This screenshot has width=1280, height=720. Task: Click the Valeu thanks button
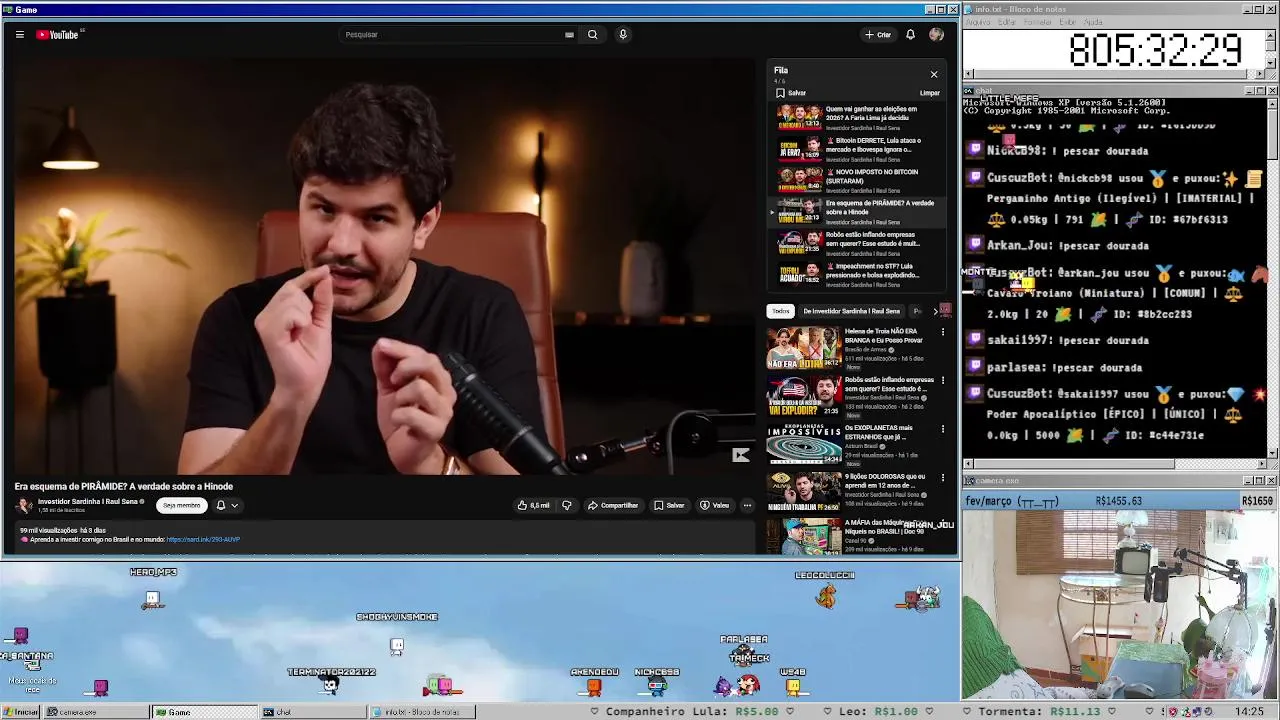(x=715, y=505)
